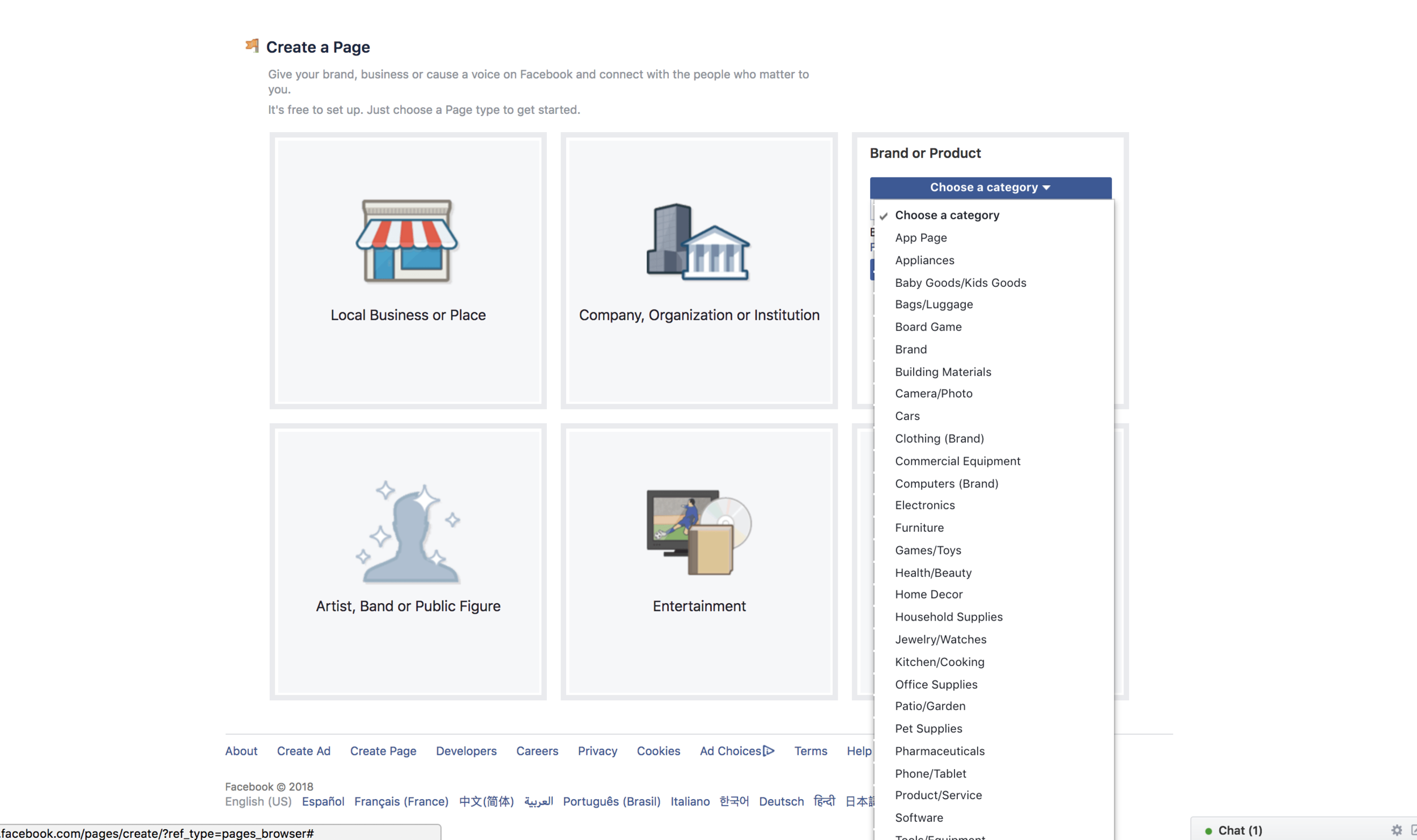Open Help footer link

click(x=859, y=750)
